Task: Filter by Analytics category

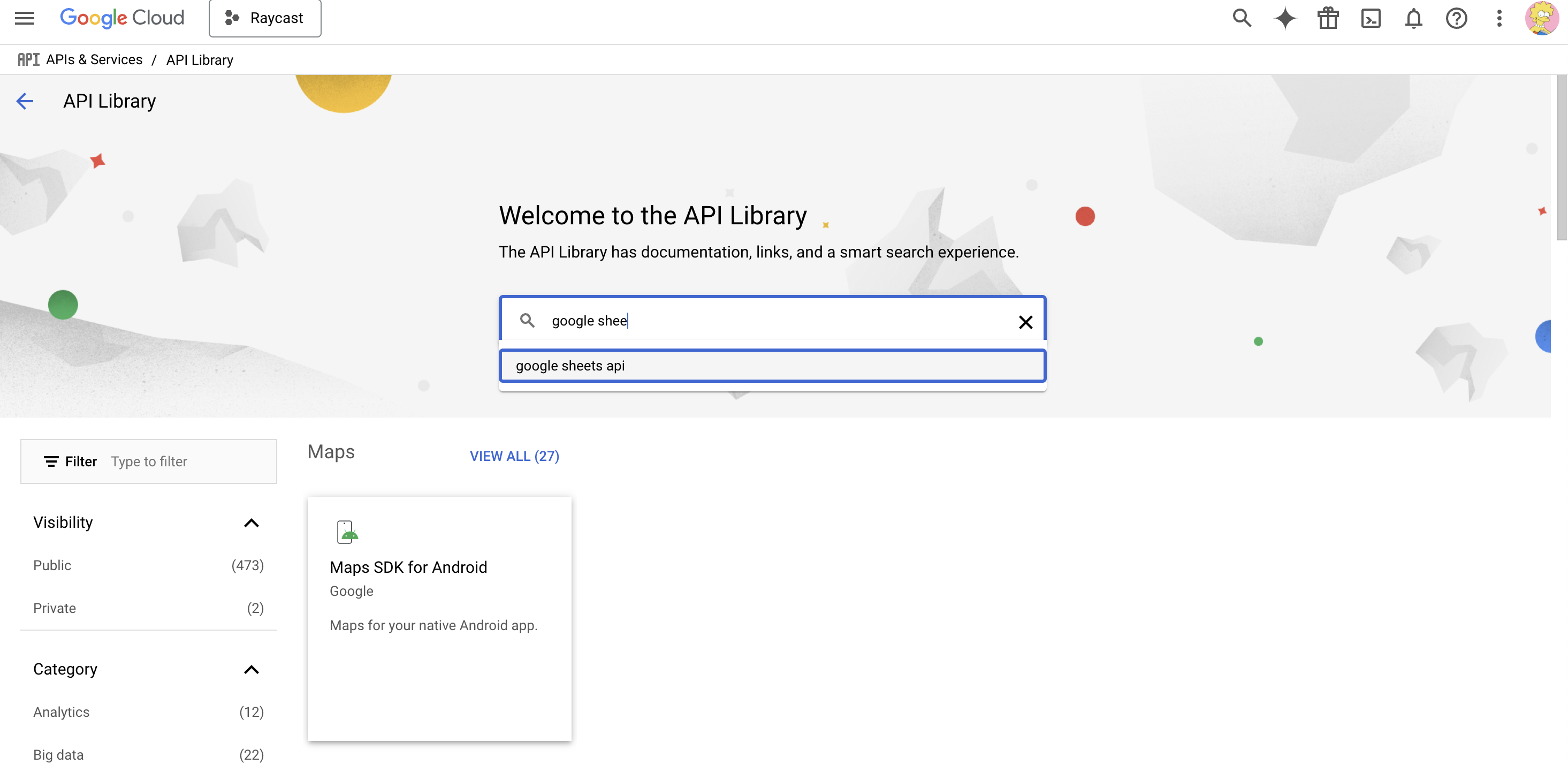Action: [x=62, y=712]
